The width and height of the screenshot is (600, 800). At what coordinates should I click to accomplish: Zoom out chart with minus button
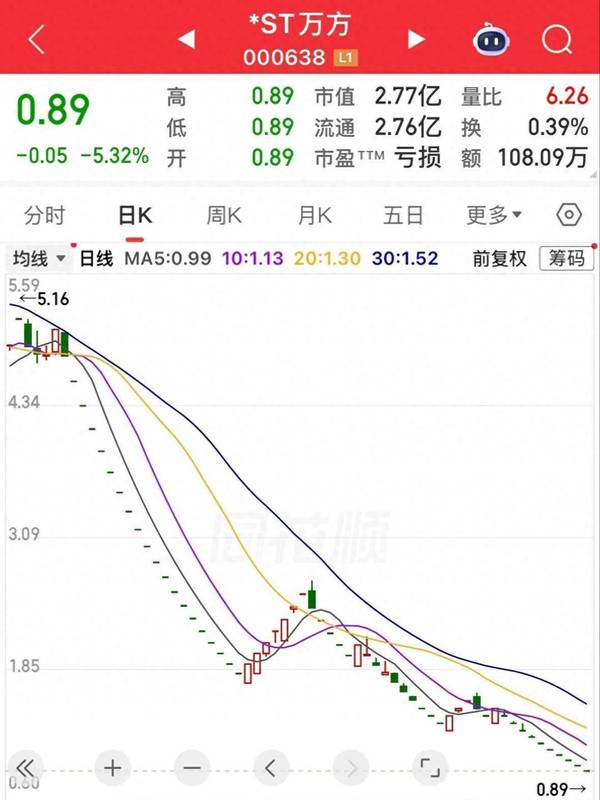coord(192,767)
